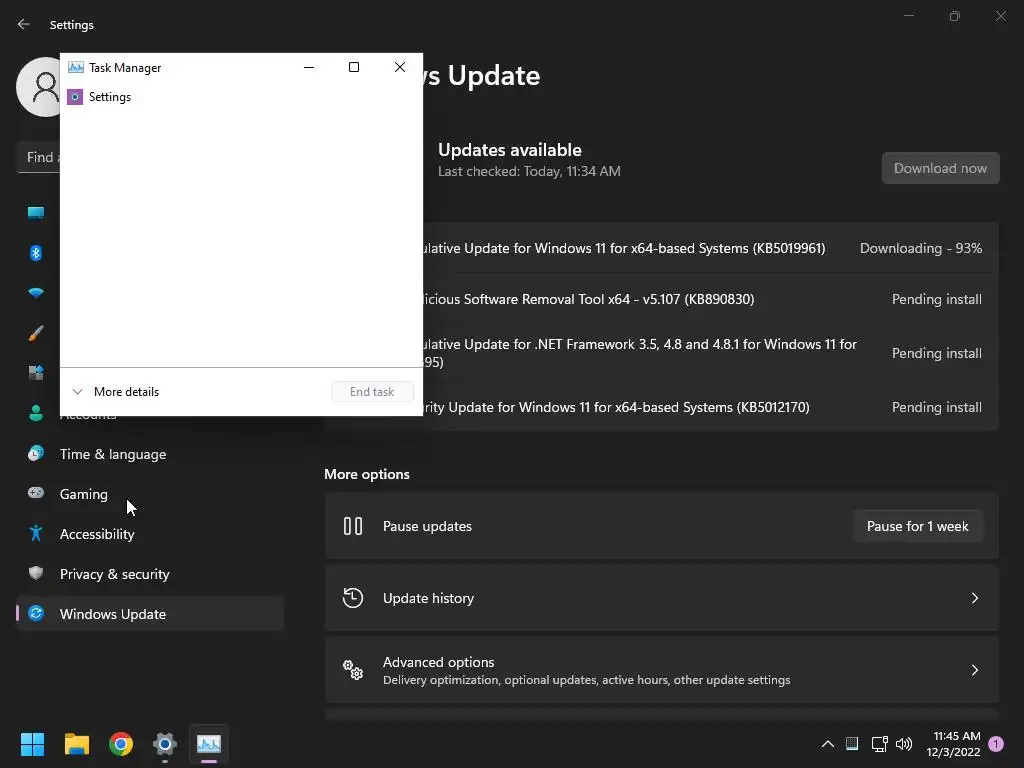
Task: Close the Settings window
Action: (1000, 16)
